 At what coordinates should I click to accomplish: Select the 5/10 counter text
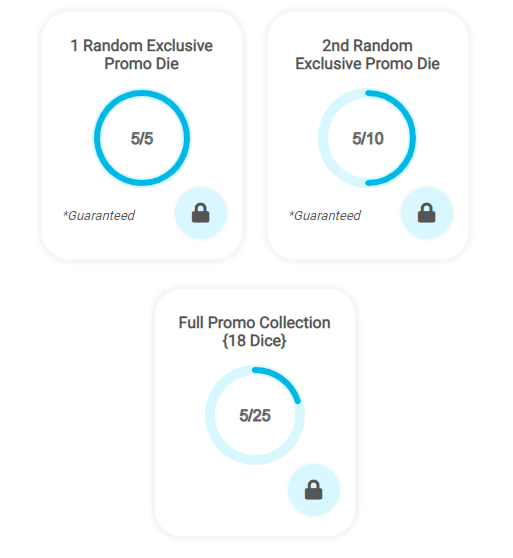[x=368, y=138]
